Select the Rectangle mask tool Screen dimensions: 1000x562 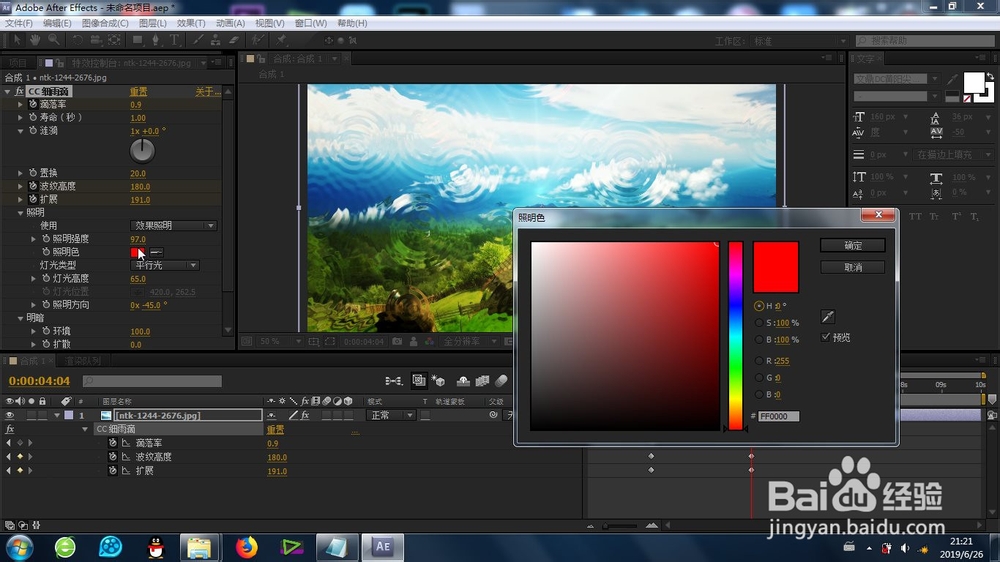click(x=137, y=40)
